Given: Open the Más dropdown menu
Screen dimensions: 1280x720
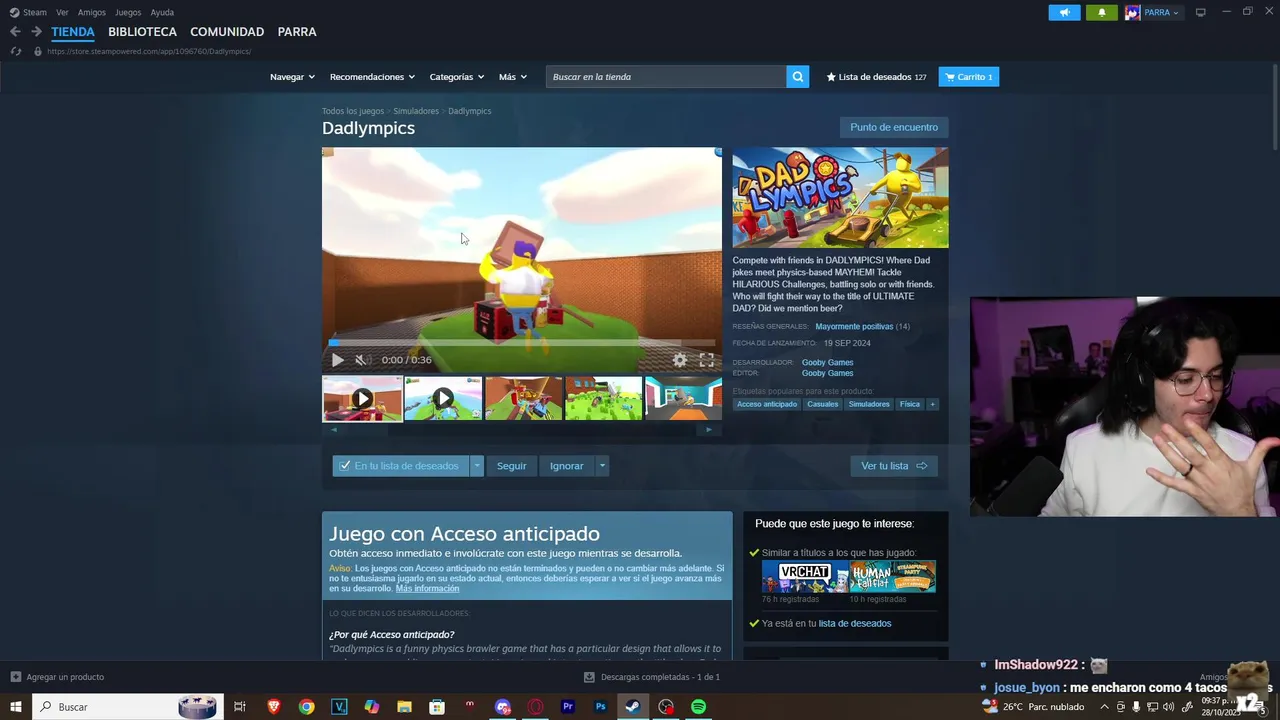Looking at the screenshot, I should click(513, 77).
